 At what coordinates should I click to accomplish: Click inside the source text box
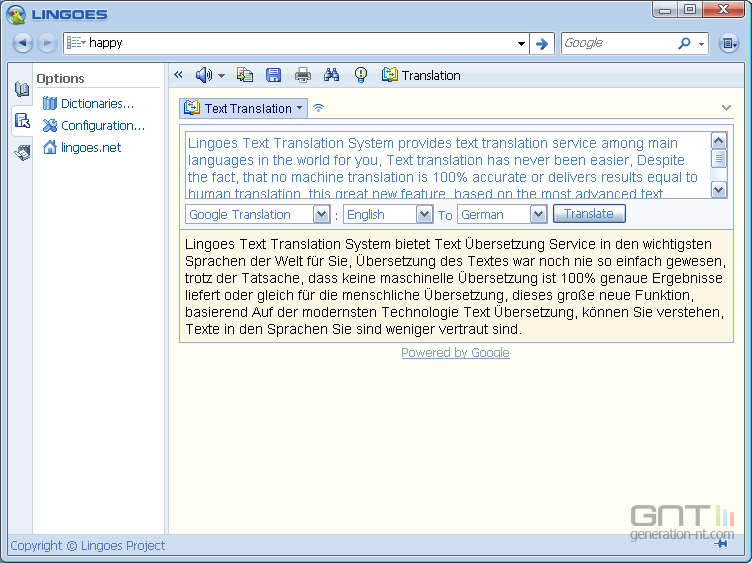(x=447, y=165)
